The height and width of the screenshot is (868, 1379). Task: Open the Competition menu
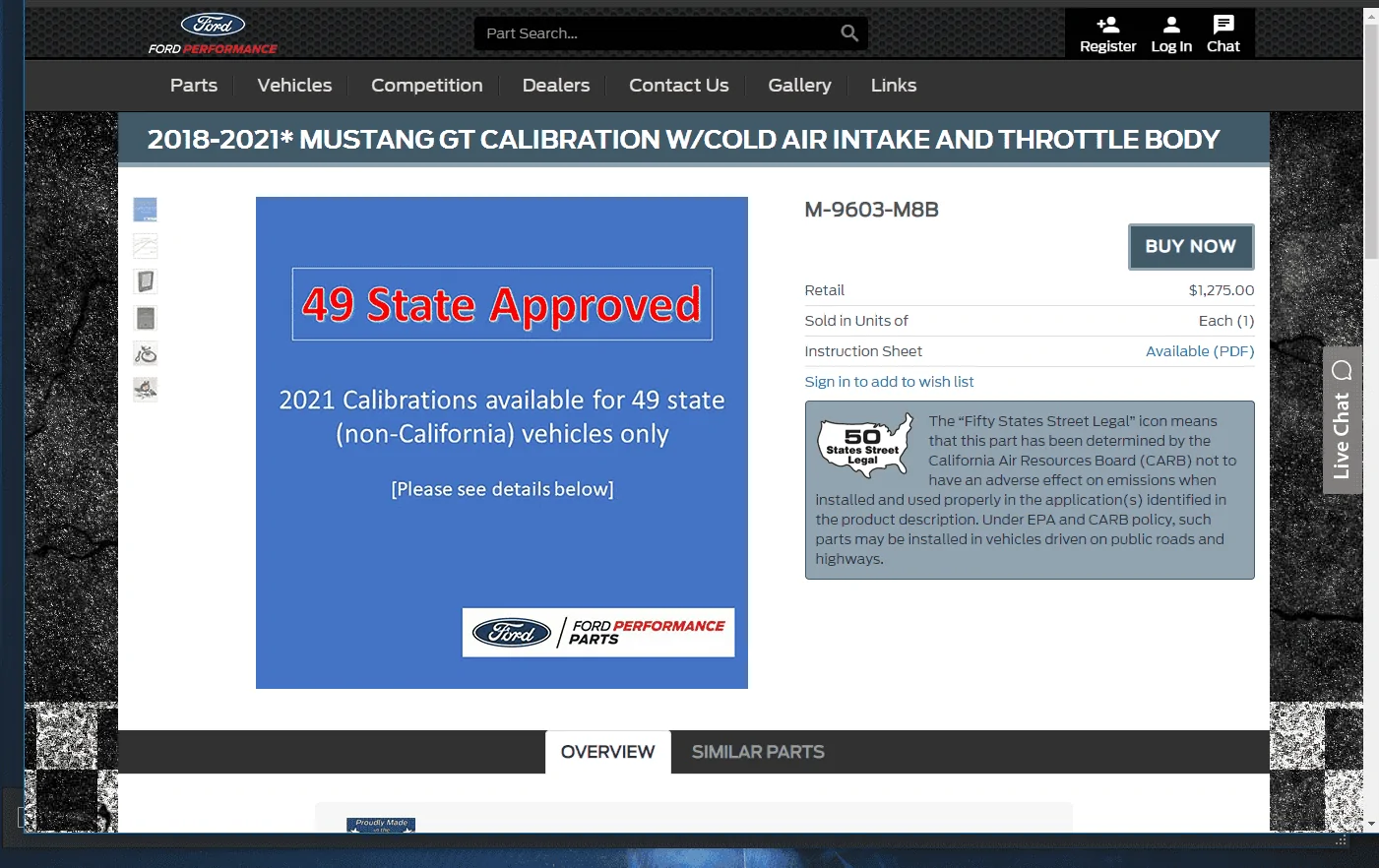point(427,86)
